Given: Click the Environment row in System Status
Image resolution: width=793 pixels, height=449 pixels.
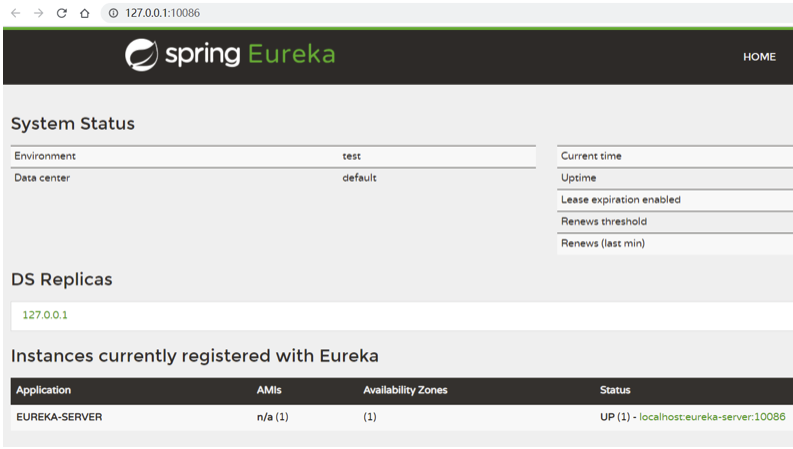Looking at the screenshot, I should pos(273,156).
